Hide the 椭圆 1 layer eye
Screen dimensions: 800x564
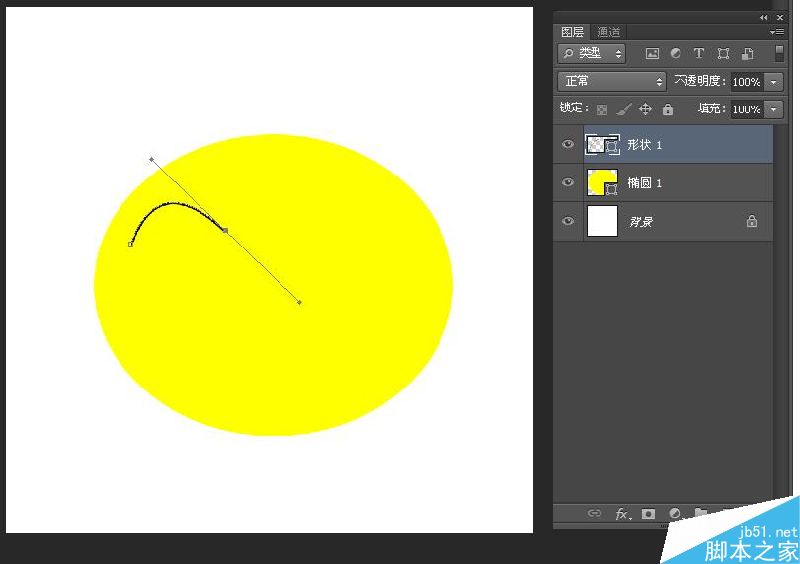click(x=568, y=182)
